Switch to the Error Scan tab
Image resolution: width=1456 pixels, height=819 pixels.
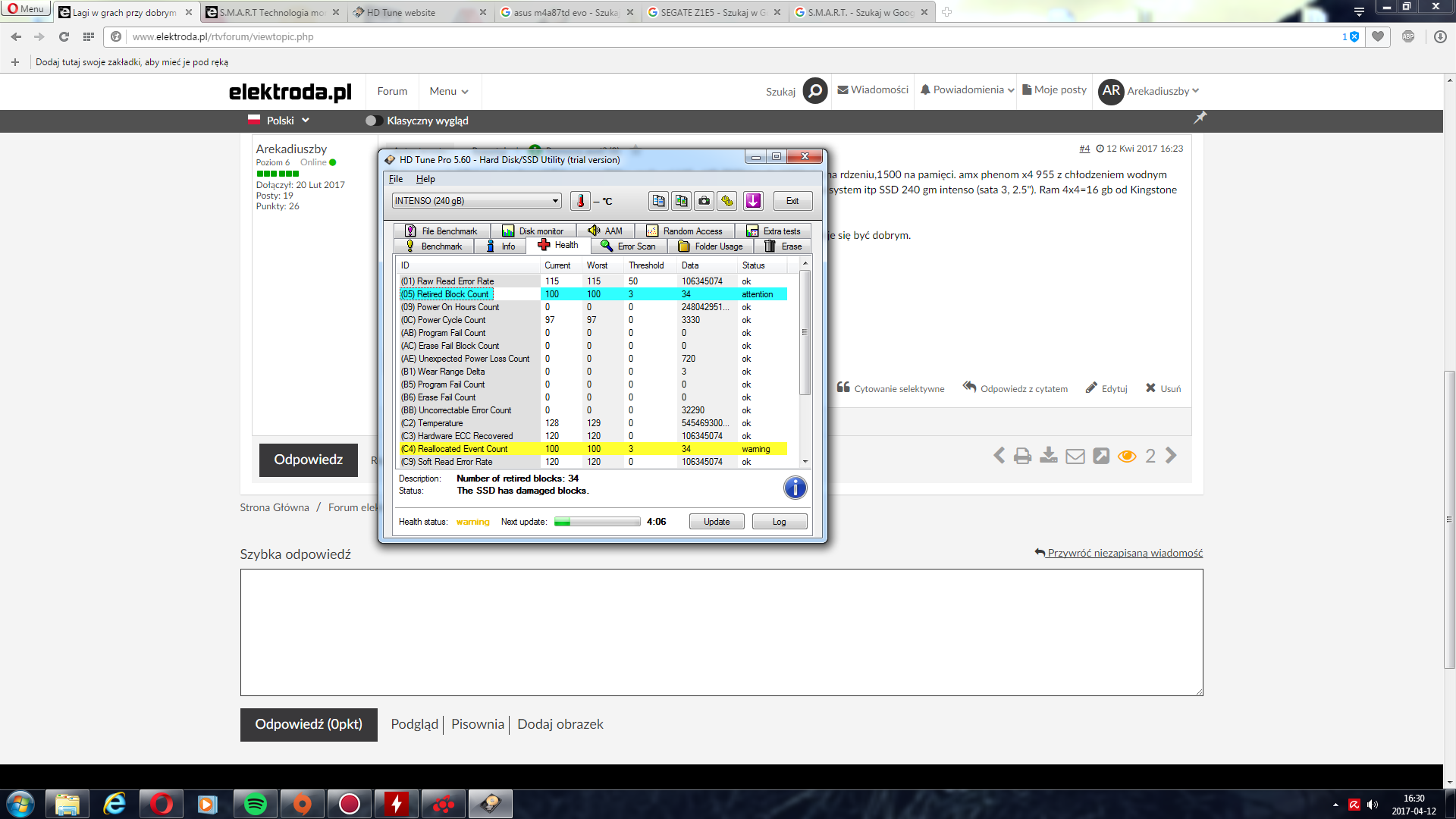[629, 246]
